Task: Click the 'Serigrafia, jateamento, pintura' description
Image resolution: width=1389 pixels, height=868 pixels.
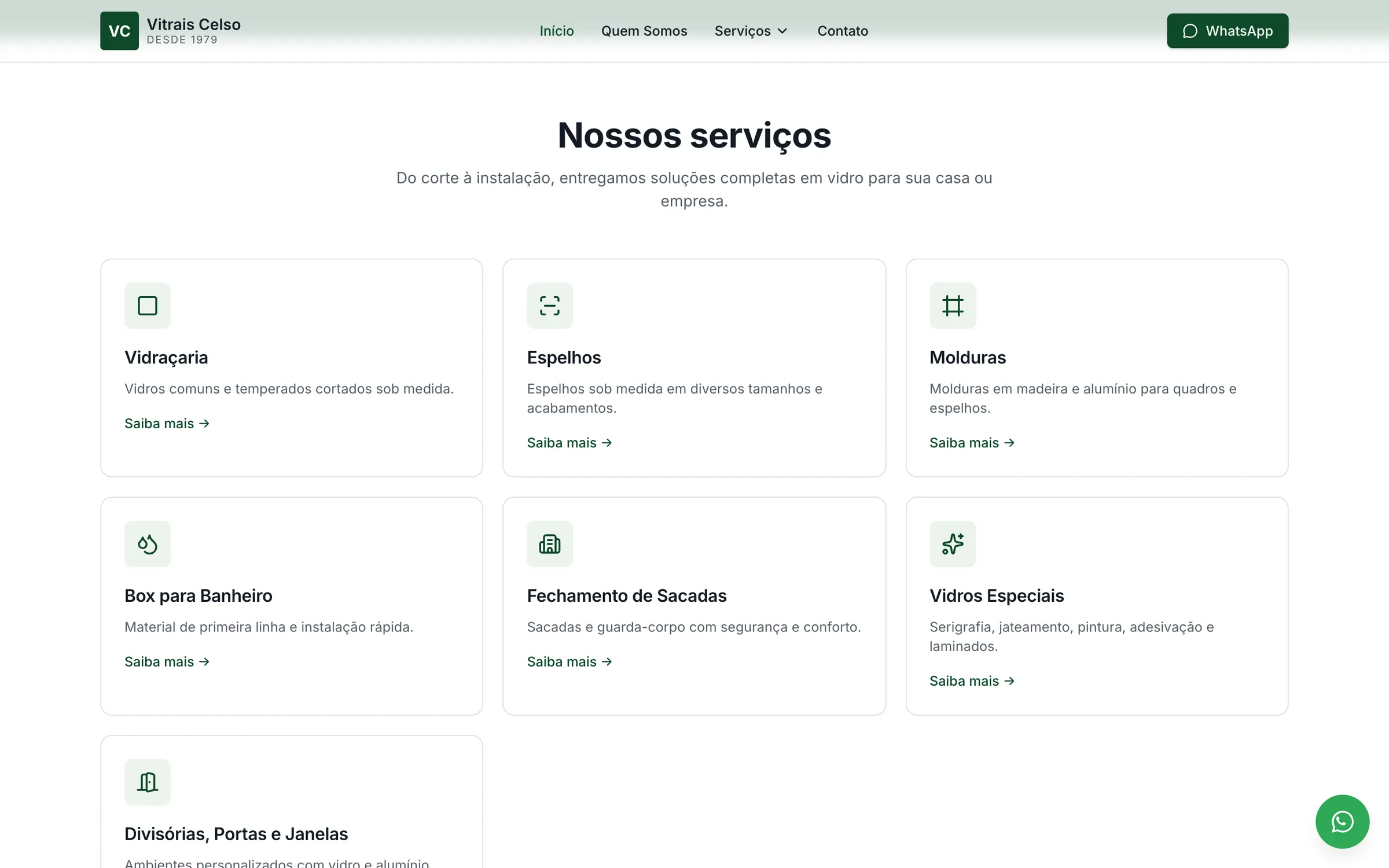Action: (x=1072, y=637)
